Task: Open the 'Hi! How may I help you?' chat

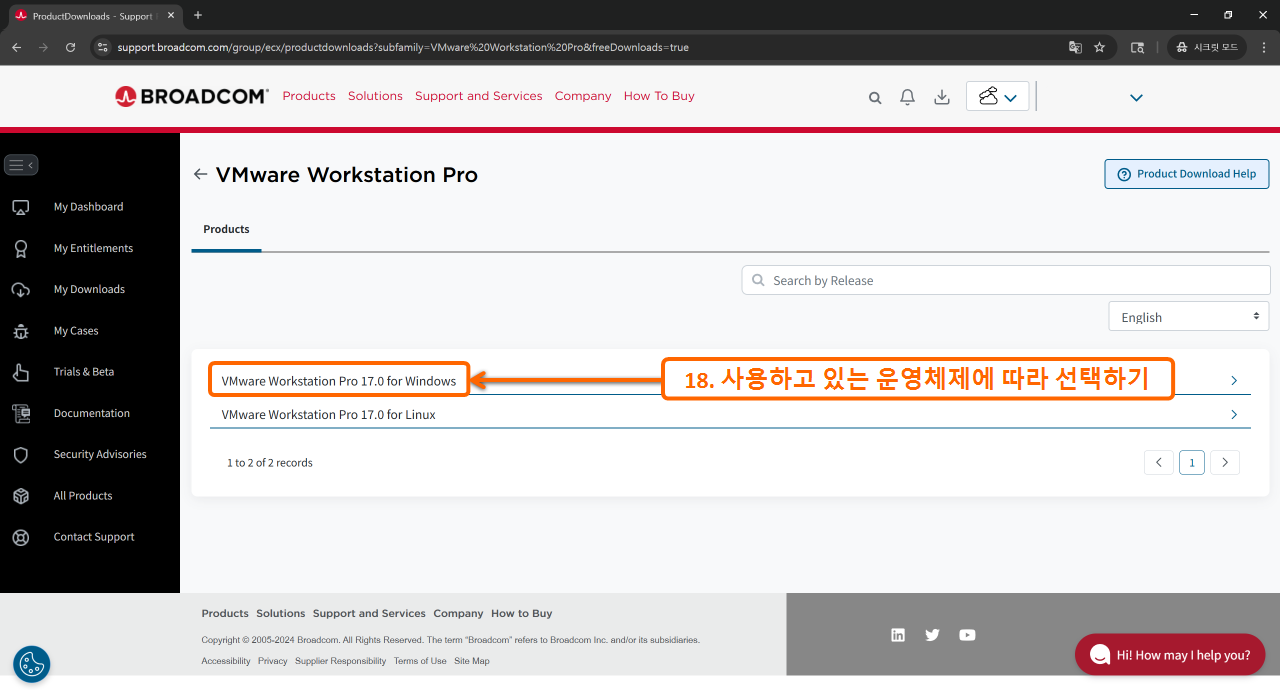Action: pyautogui.click(x=1170, y=655)
